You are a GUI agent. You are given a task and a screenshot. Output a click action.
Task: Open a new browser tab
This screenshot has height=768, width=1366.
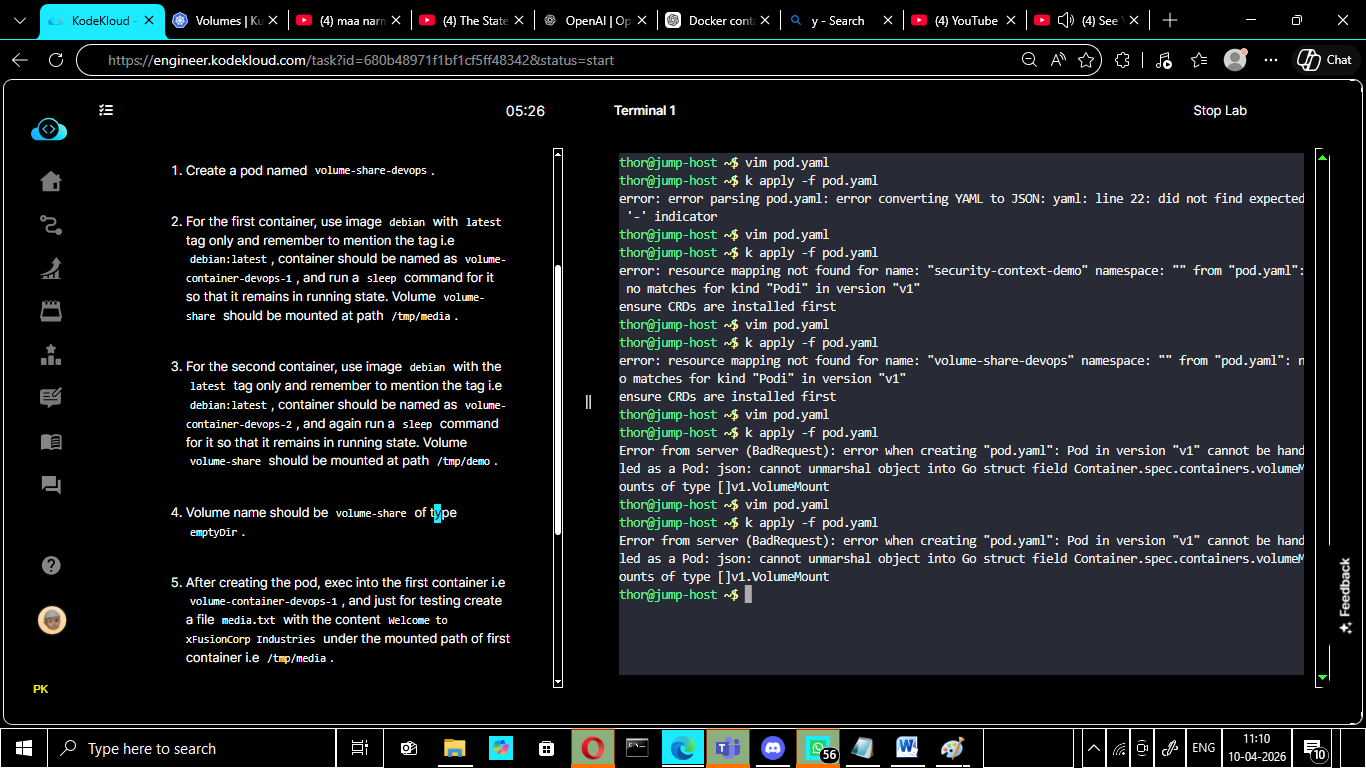(x=1170, y=20)
